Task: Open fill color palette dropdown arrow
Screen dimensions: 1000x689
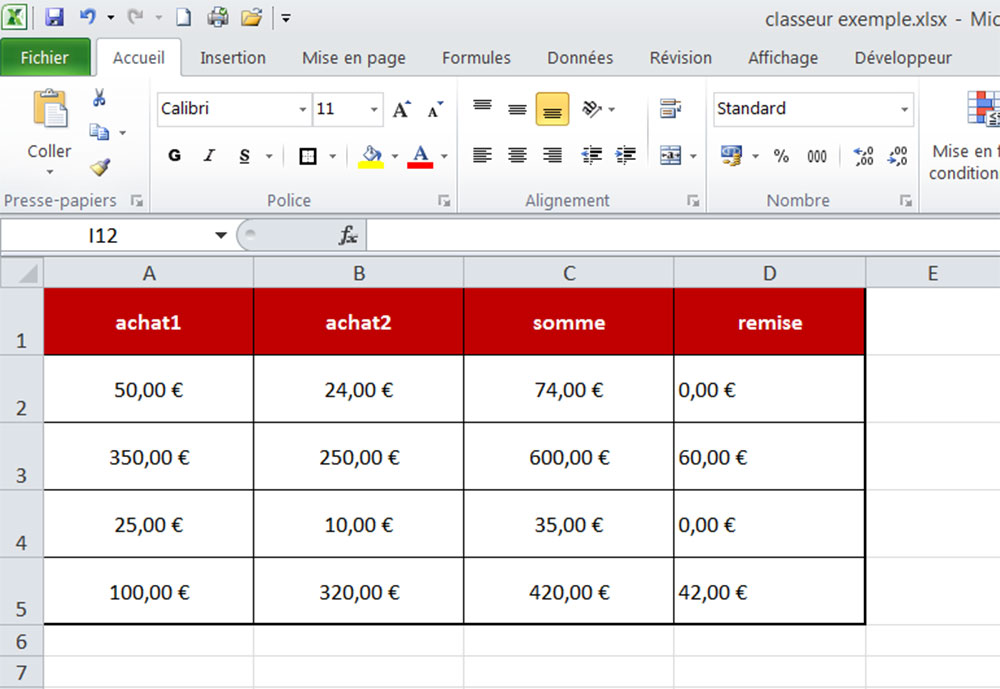Action: coord(395,156)
